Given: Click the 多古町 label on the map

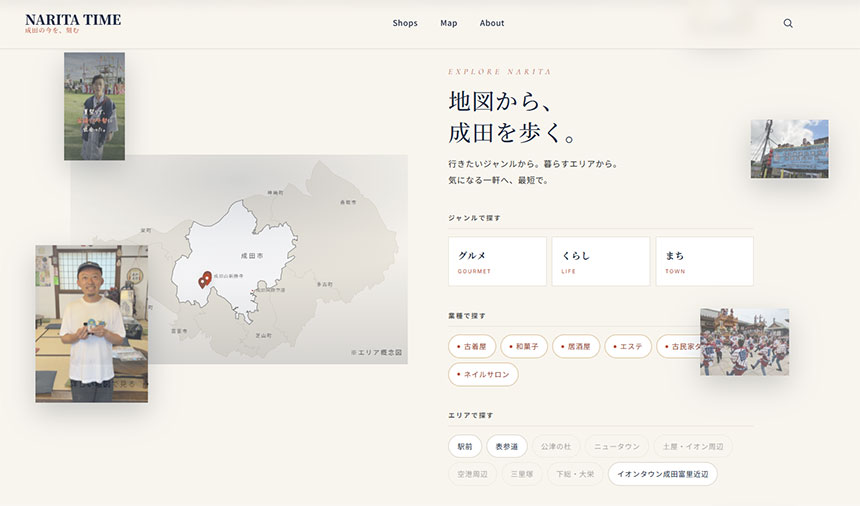Looking at the screenshot, I should tap(325, 285).
